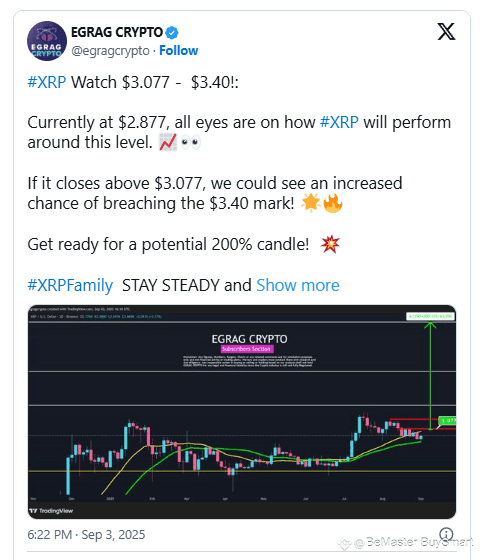This screenshot has width=481, height=560.
Task: Click the TradingView logo in chart
Action: (51, 511)
